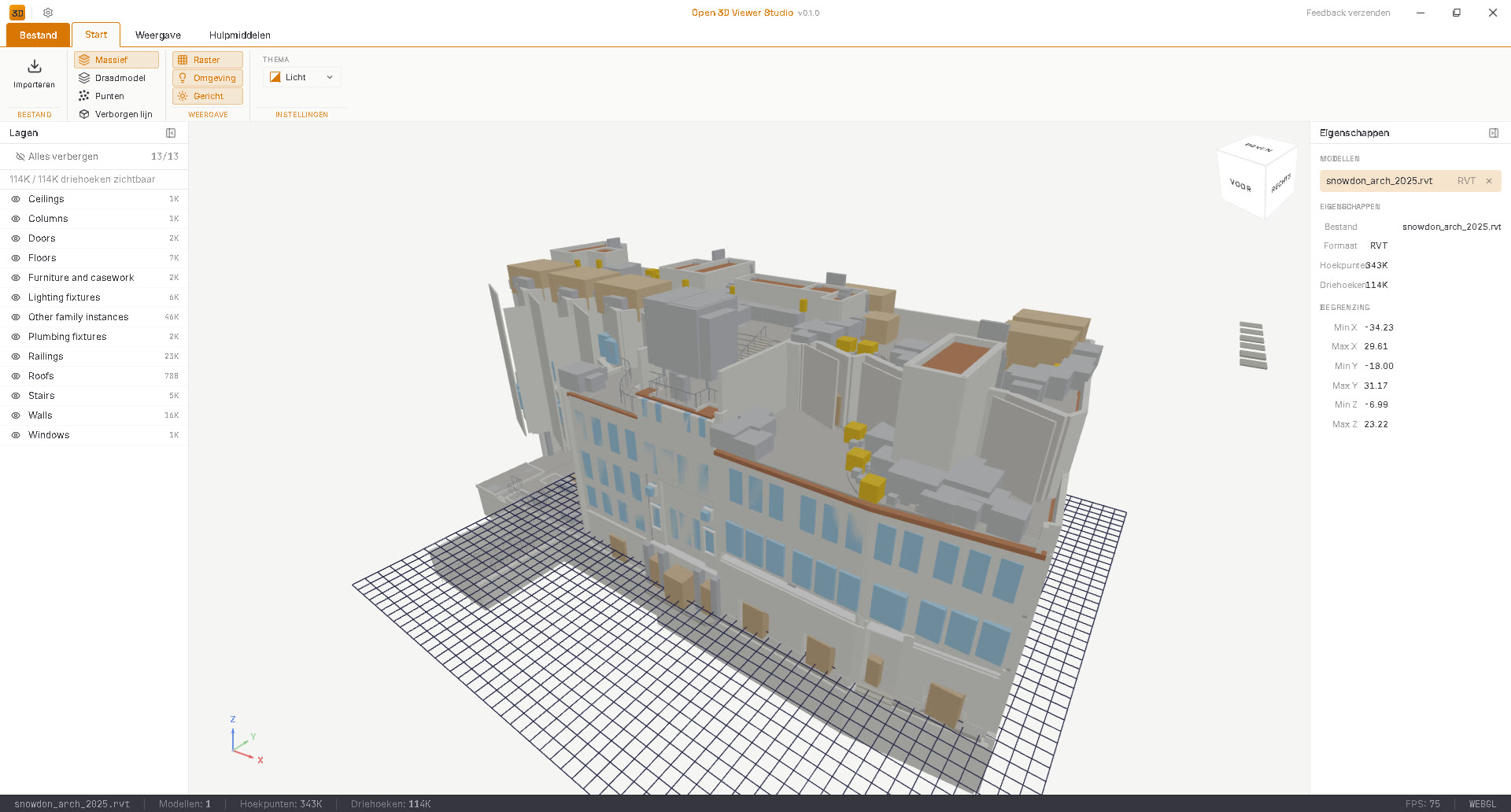Open the Hulpmiddelen tab

pyautogui.click(x=240, y=35)
